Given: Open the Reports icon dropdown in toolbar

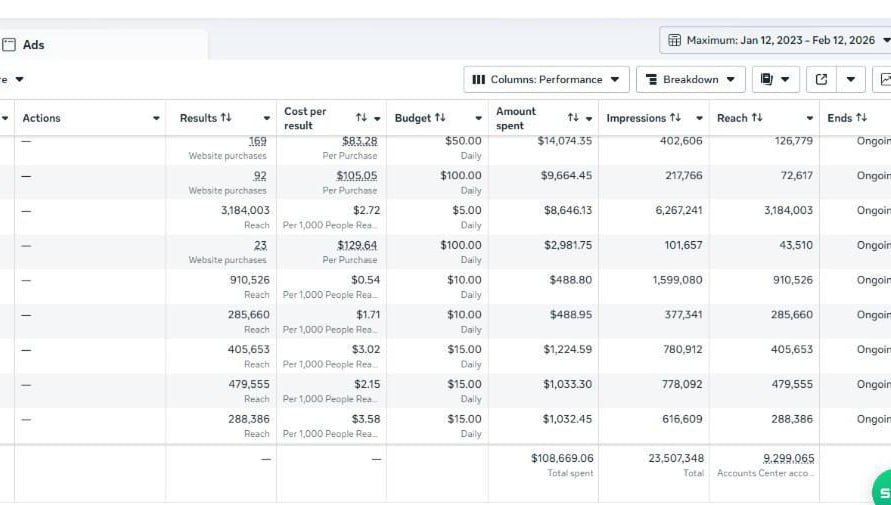Looking at the screenshot, I should [774, 80].
